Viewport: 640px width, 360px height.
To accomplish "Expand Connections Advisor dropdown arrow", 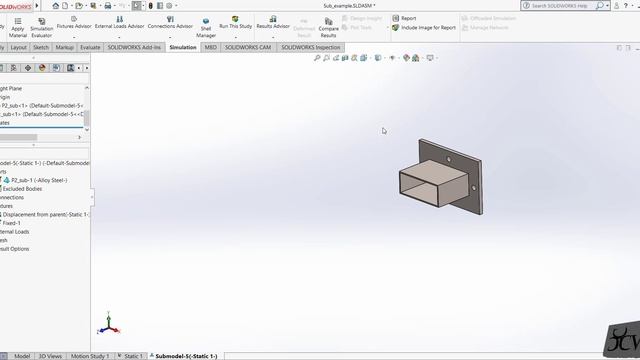I will (x=170, y=37).
